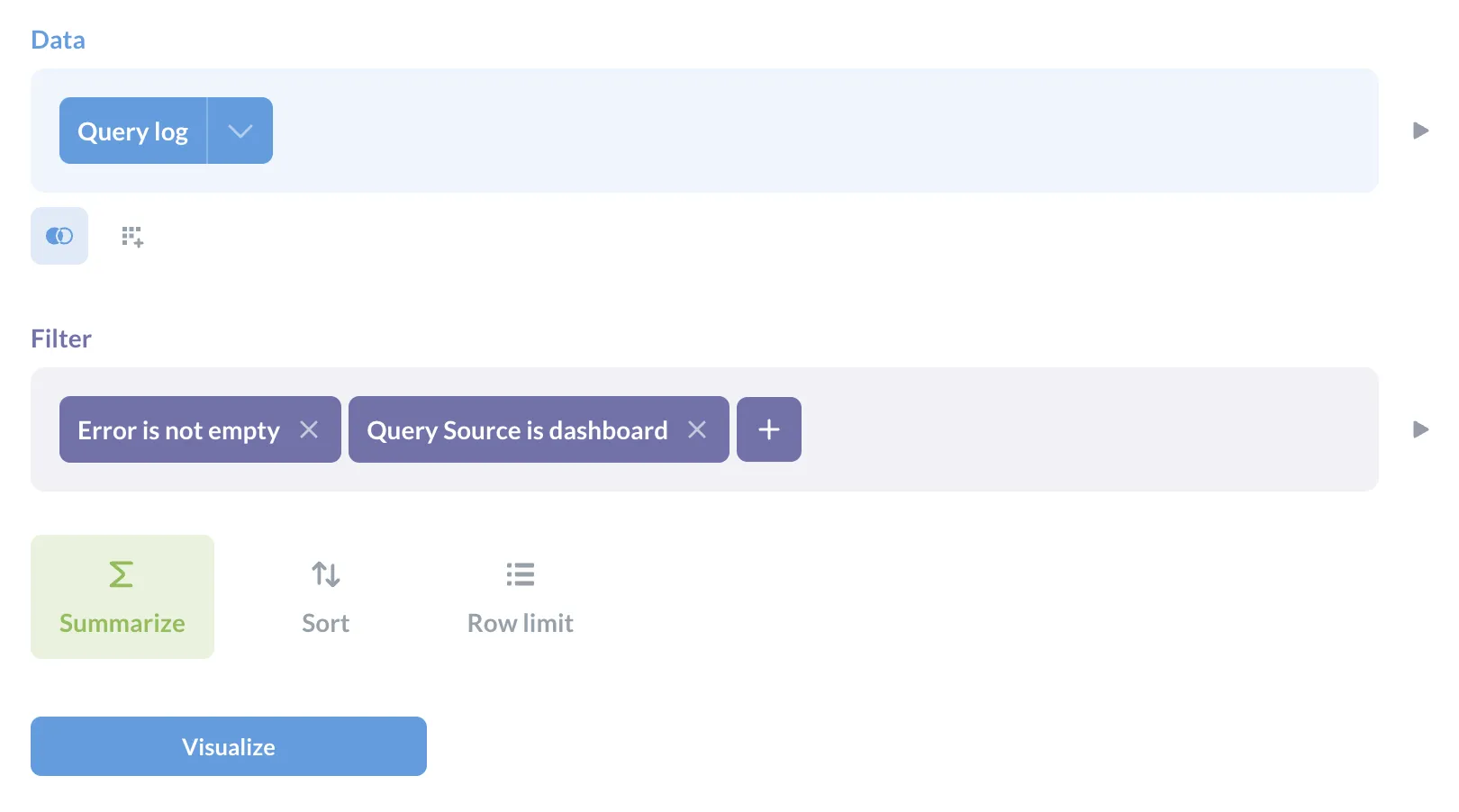The image size is (1459, 812).
Task: Open the Summarize step with the sigma icon
Action: click(122, 573)
